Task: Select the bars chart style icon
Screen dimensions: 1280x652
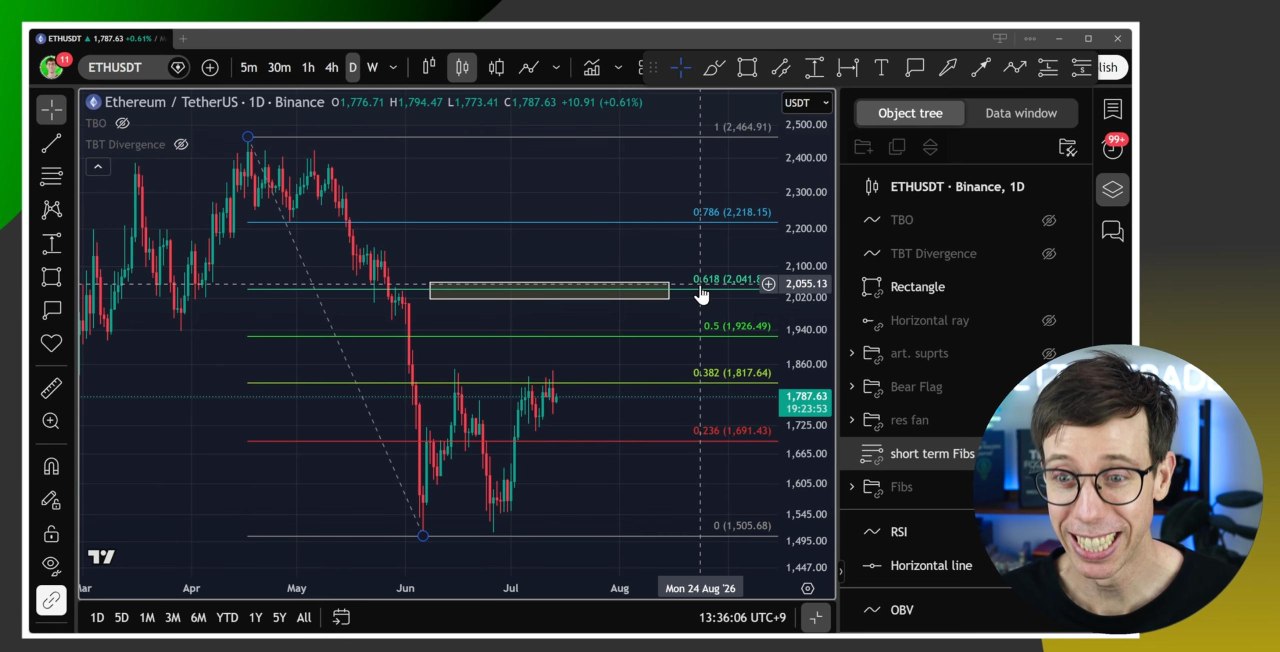Action: pyautogui.click(x=429, y=67)
